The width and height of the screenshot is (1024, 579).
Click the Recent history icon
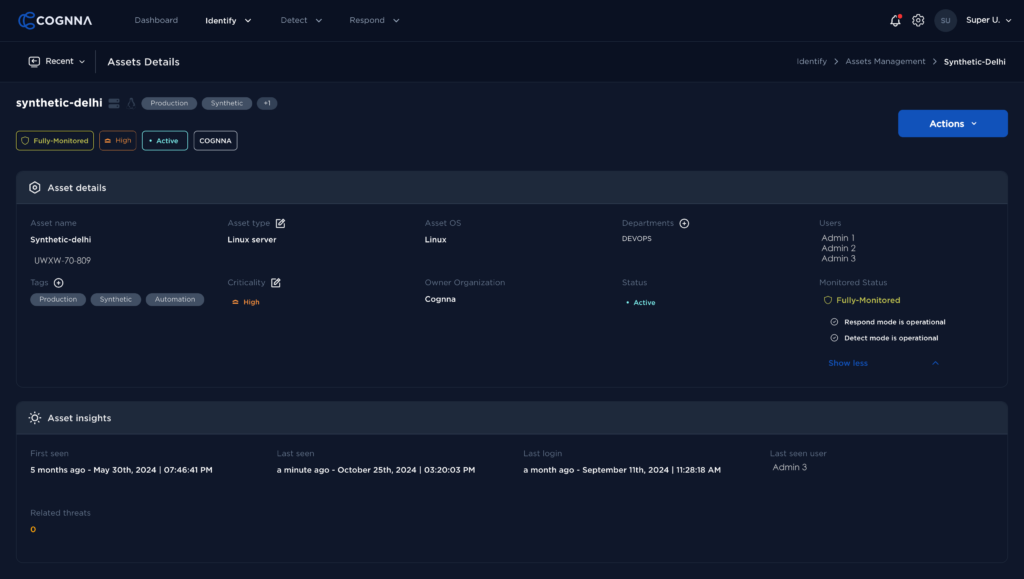coord(34,61)
